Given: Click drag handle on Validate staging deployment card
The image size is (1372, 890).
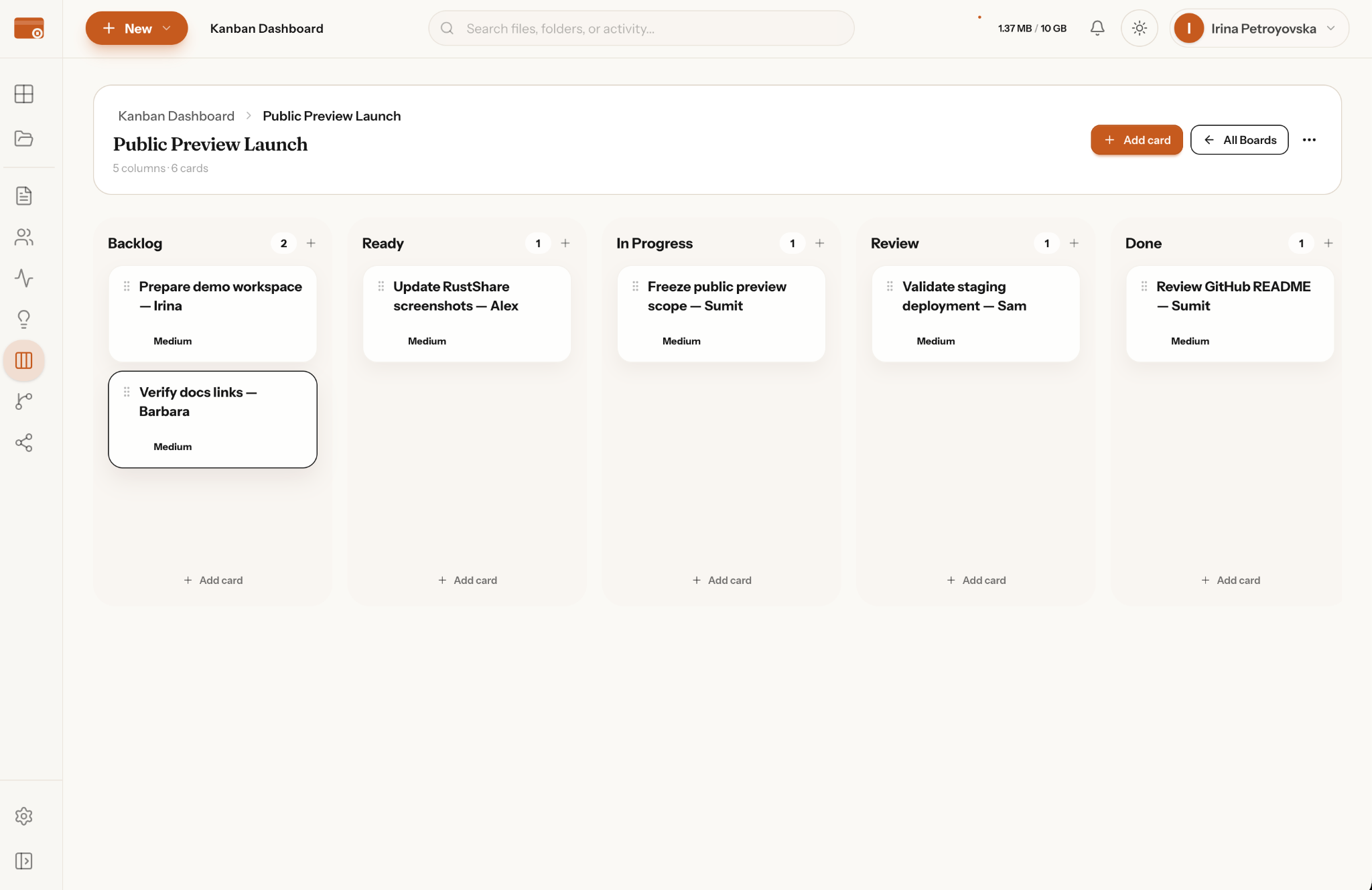Looking at the screenshot, I should click(x=890, y=287).
